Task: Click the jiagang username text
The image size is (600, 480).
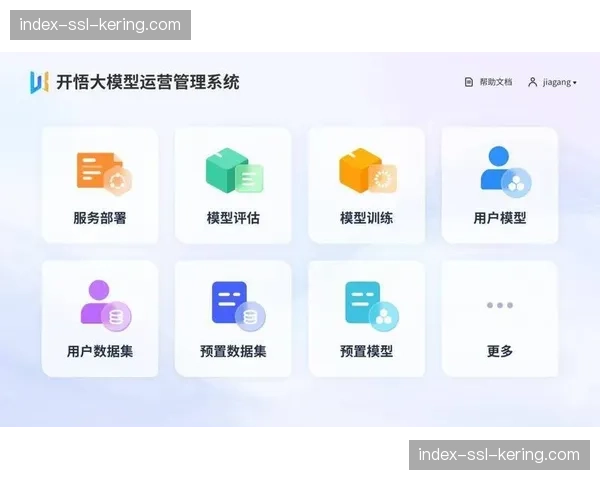Action: point(557,82)
